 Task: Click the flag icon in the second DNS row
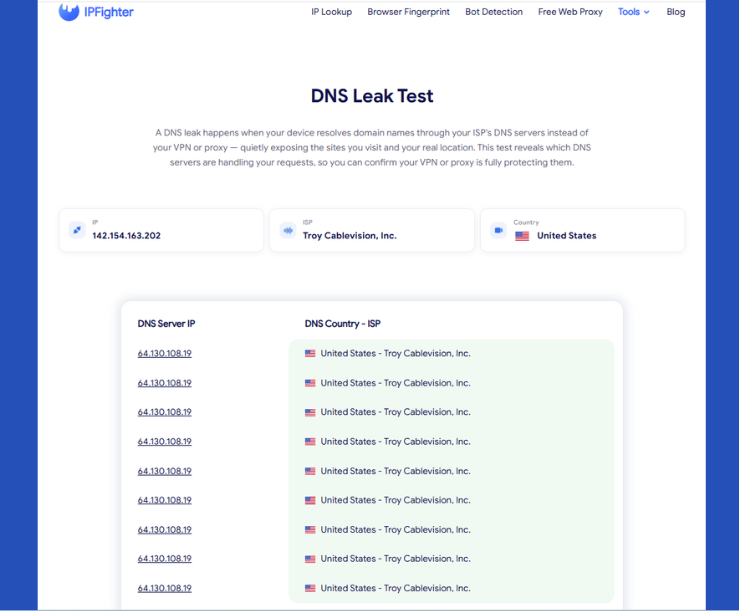click(x=310, y=383)
